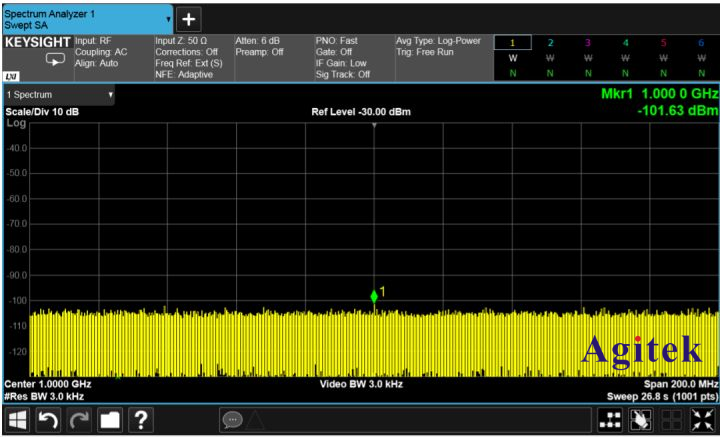Screen dimensions: 720x437
Task: Click the full screen arrows icon
Action: click(x=701, y=421)
